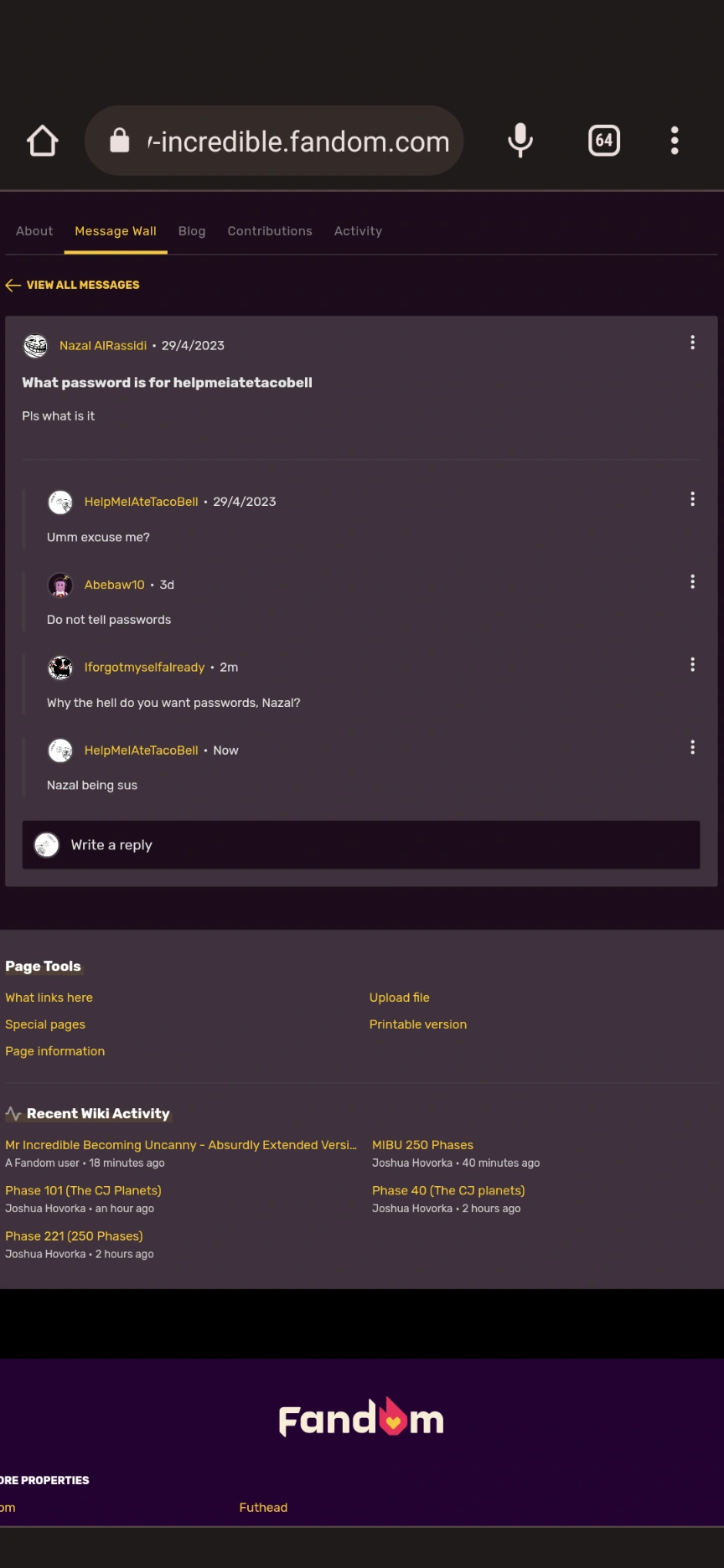Switch to the Contributions tab

(x=270, y=231)
